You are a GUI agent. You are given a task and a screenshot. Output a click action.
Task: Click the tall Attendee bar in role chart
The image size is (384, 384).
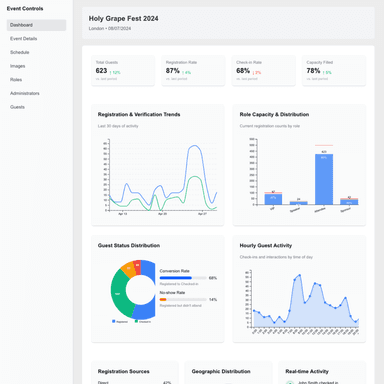click(324, 179)
